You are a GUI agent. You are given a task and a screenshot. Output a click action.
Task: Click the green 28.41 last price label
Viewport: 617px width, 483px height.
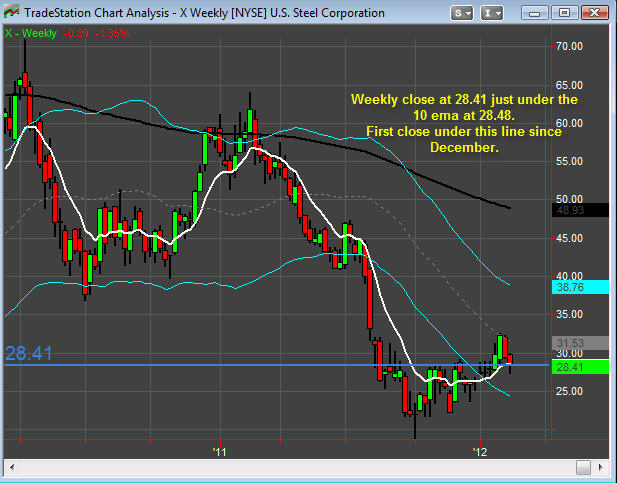coord(580,367)
